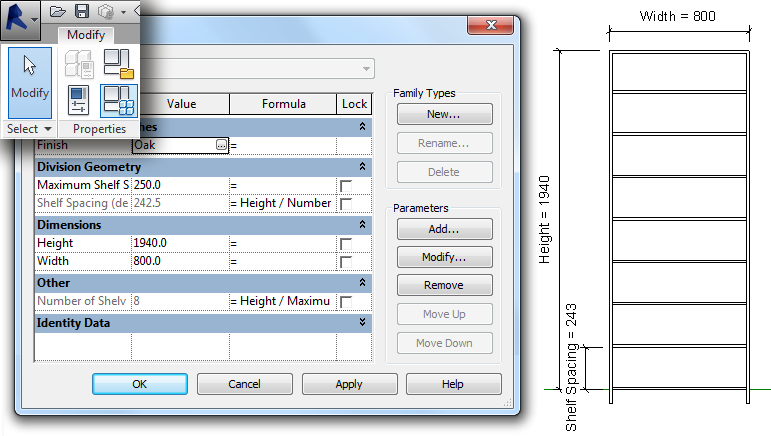Click the Save floppy disk icon
The image size is (771, 436).
pyautogui.click(x=81, y=12)
